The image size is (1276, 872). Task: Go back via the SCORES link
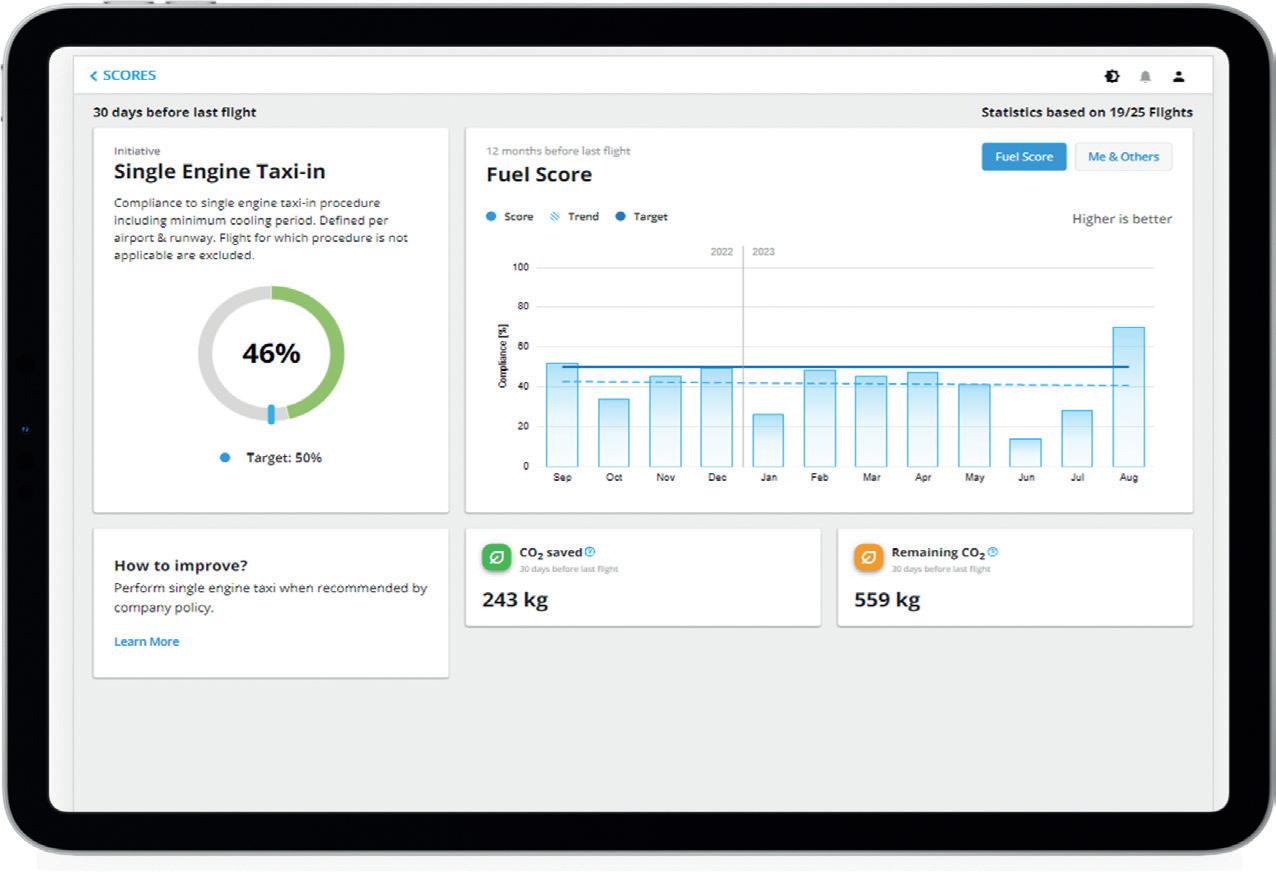[x=129, y=76]
